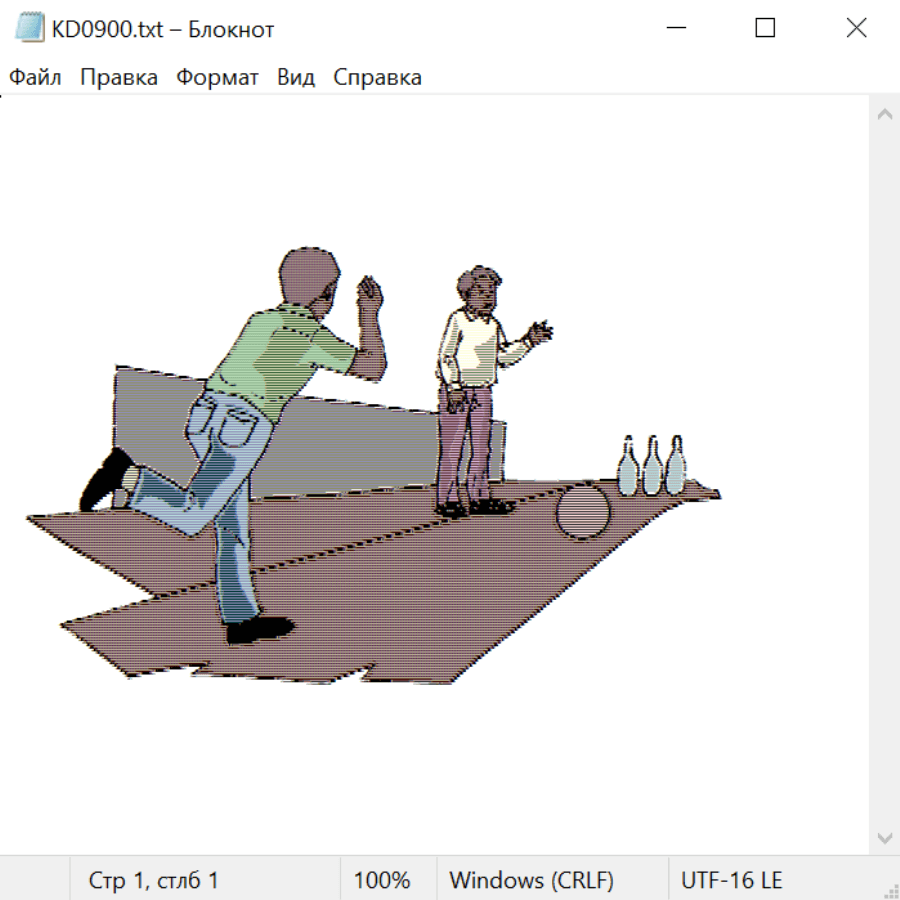This screenshot has width=900, height=900.
Task: Click the scroll up arrow on the vertical scrollbar
Action: pos(884,114)
